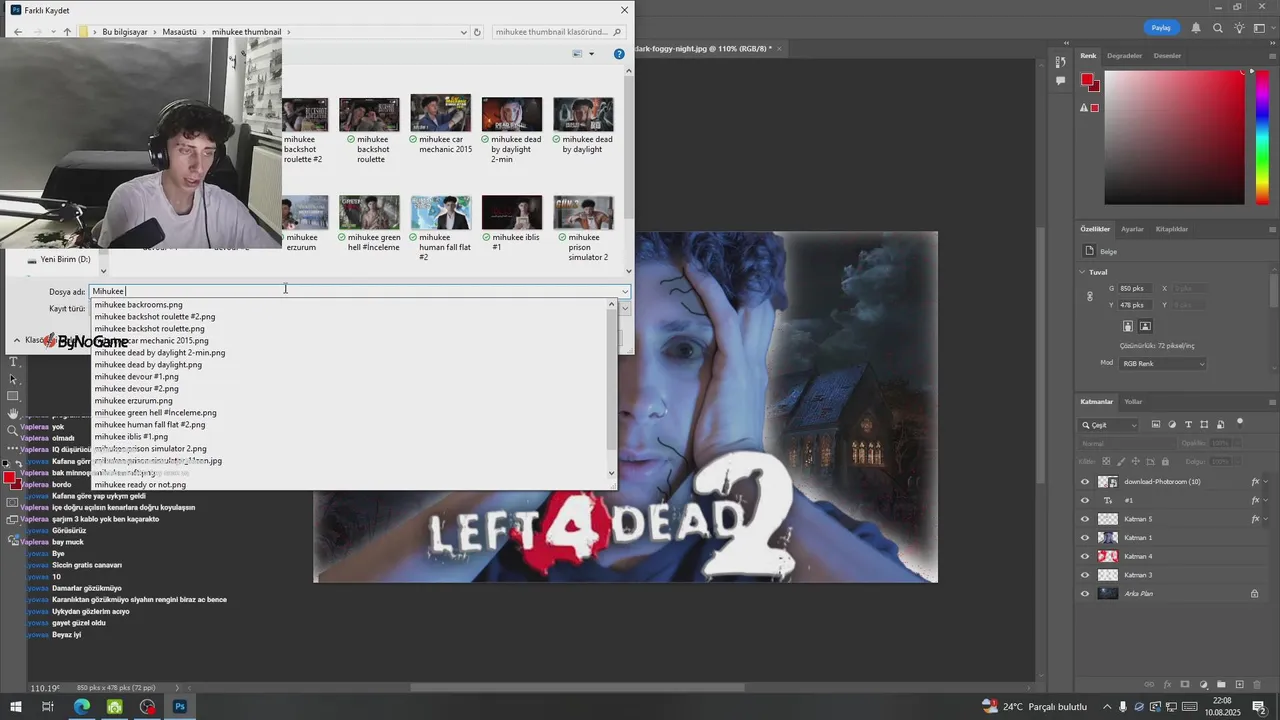
Task: Add a layer mask
Action: pos(1185,684)
